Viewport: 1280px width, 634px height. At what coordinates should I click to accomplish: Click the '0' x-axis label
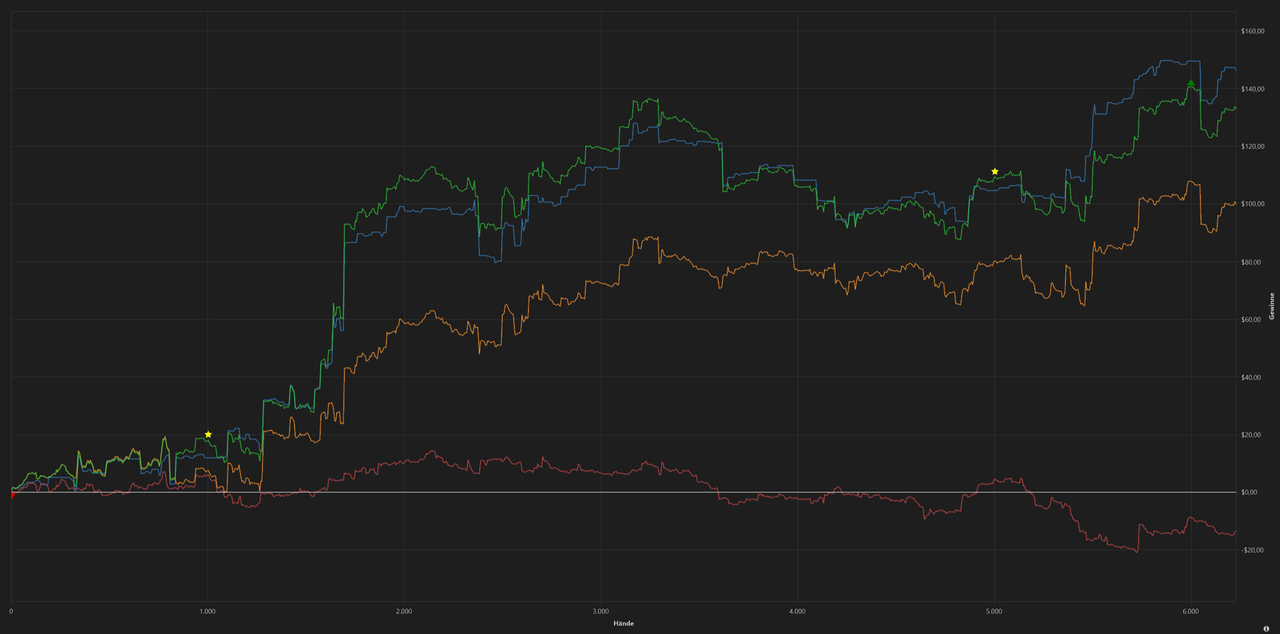[11, 610]
